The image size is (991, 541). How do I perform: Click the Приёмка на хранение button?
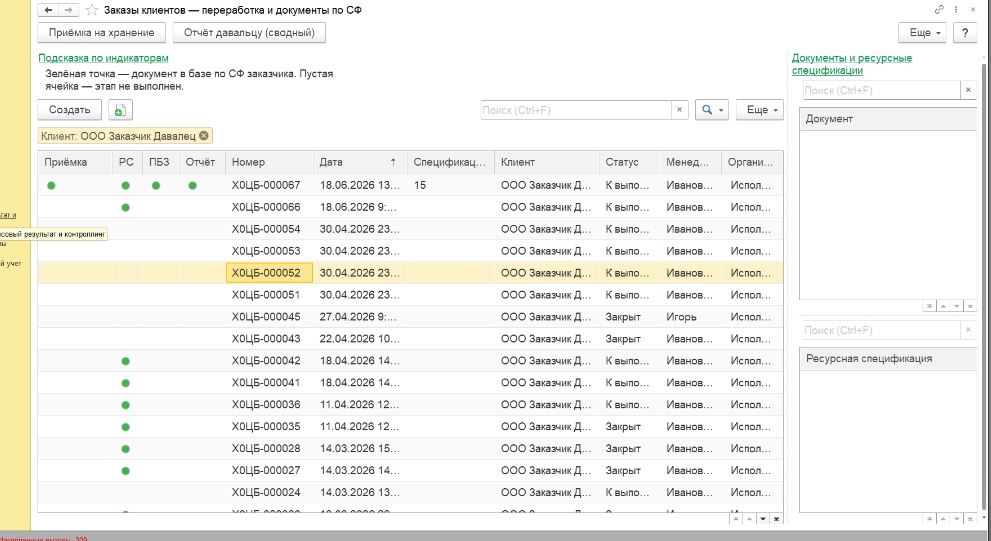tap(102, 33)
